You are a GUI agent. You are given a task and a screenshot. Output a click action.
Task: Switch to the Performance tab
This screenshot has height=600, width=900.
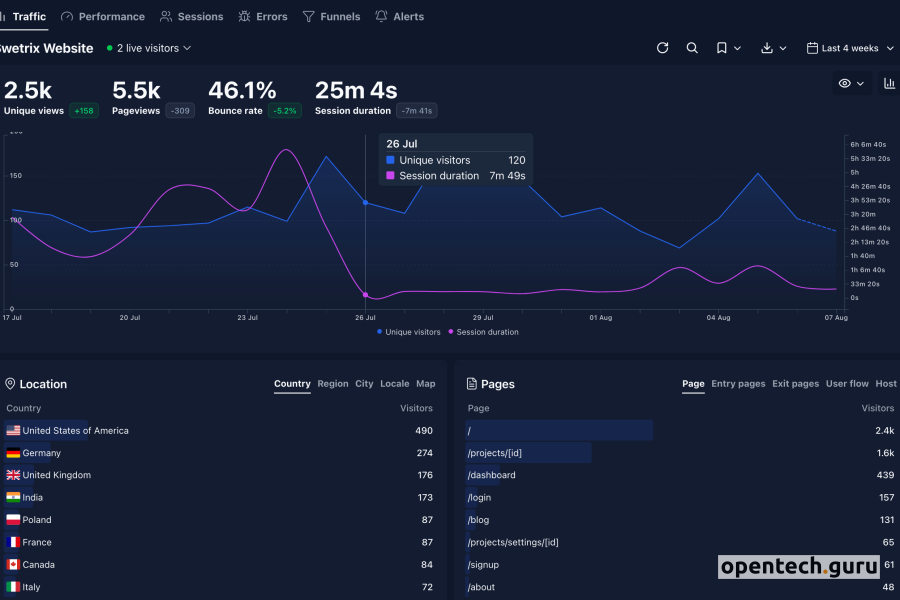pyautogui.click(x=103, y=17)
